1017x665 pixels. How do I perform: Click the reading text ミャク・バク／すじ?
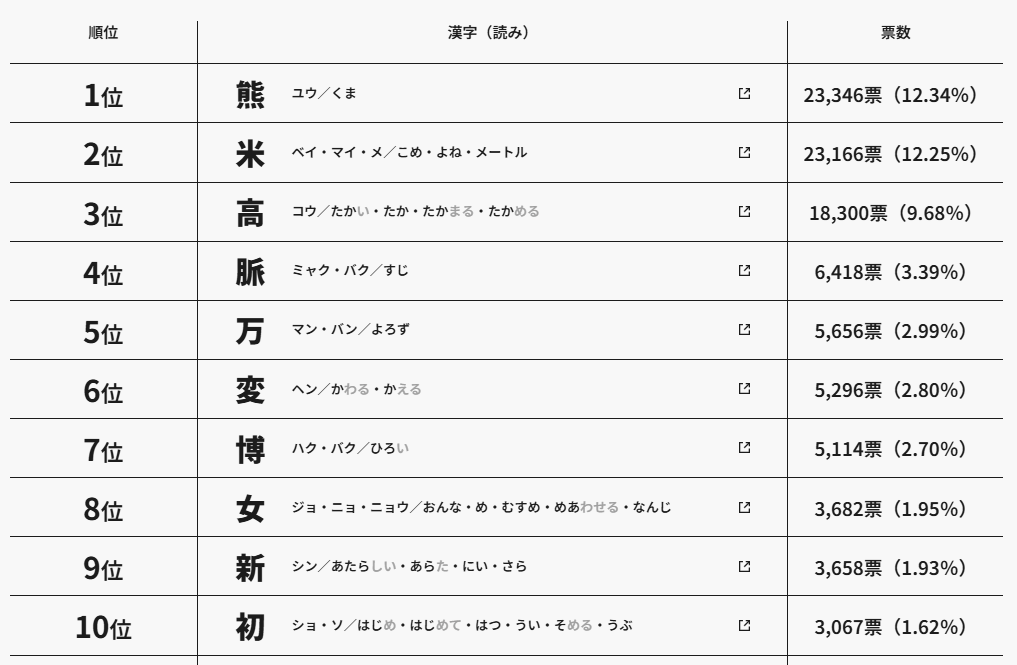(350, 271)
